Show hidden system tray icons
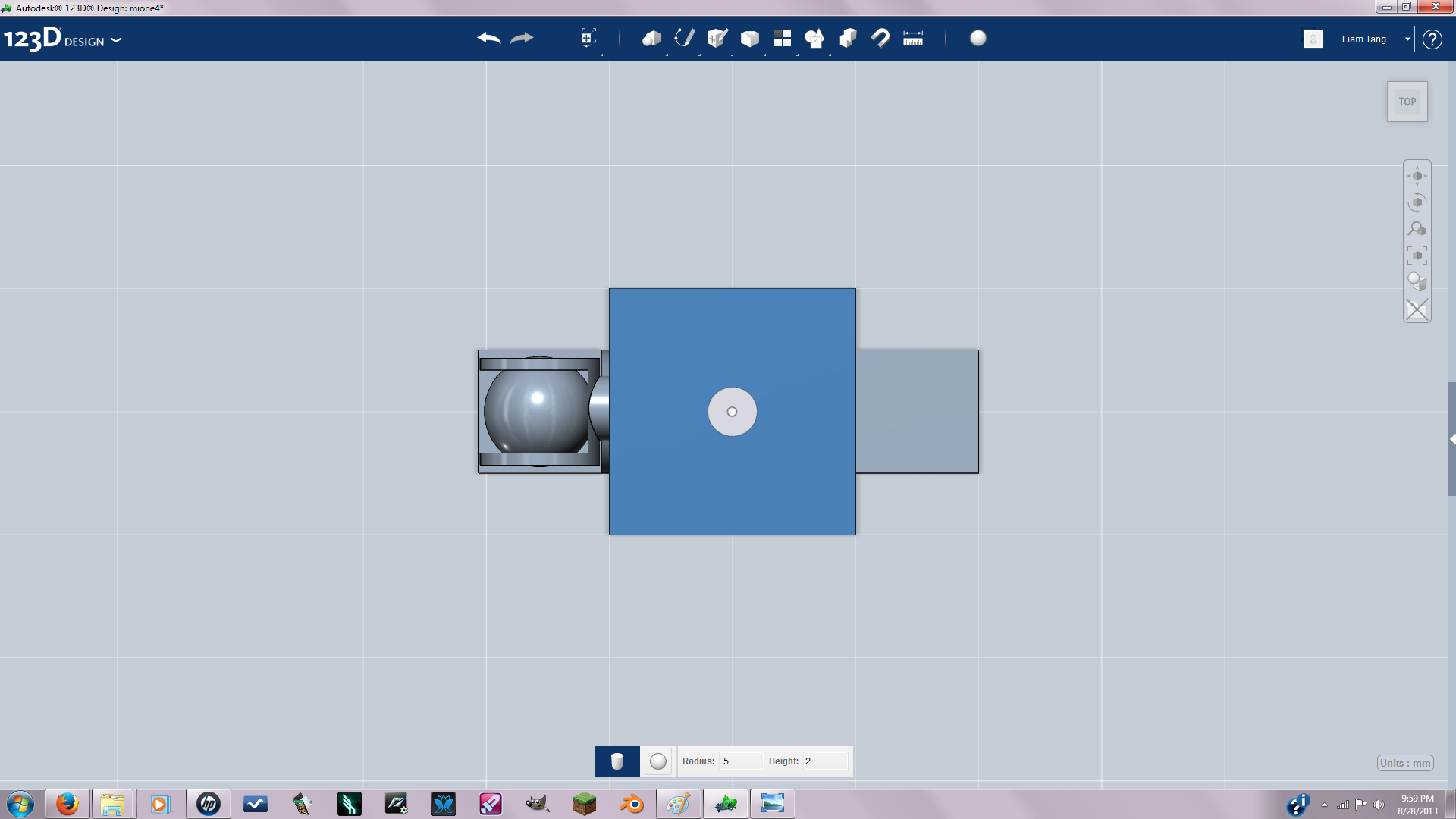 tap(1325, 805)
